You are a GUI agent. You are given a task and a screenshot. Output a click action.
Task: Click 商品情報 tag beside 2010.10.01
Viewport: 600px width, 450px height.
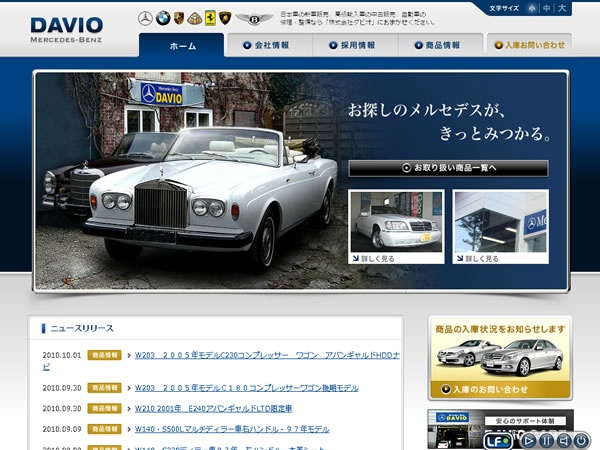coord(104,355)
